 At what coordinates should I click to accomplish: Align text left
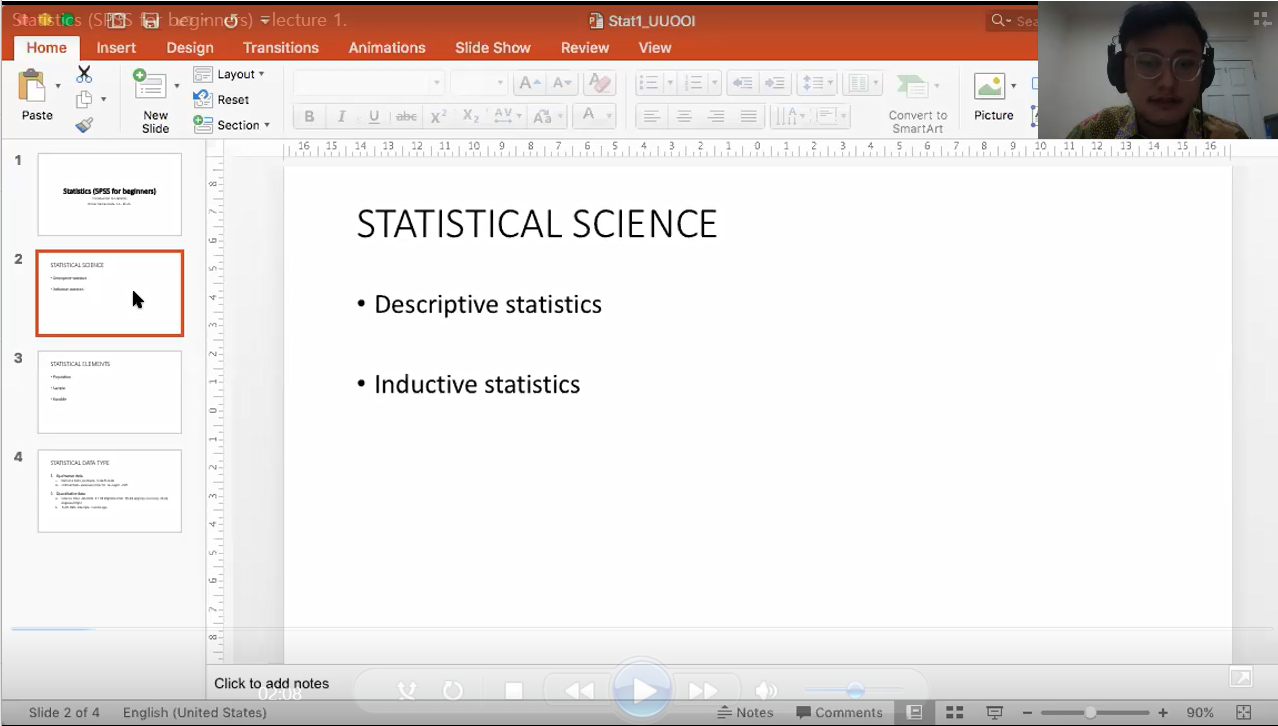point(652,116)
